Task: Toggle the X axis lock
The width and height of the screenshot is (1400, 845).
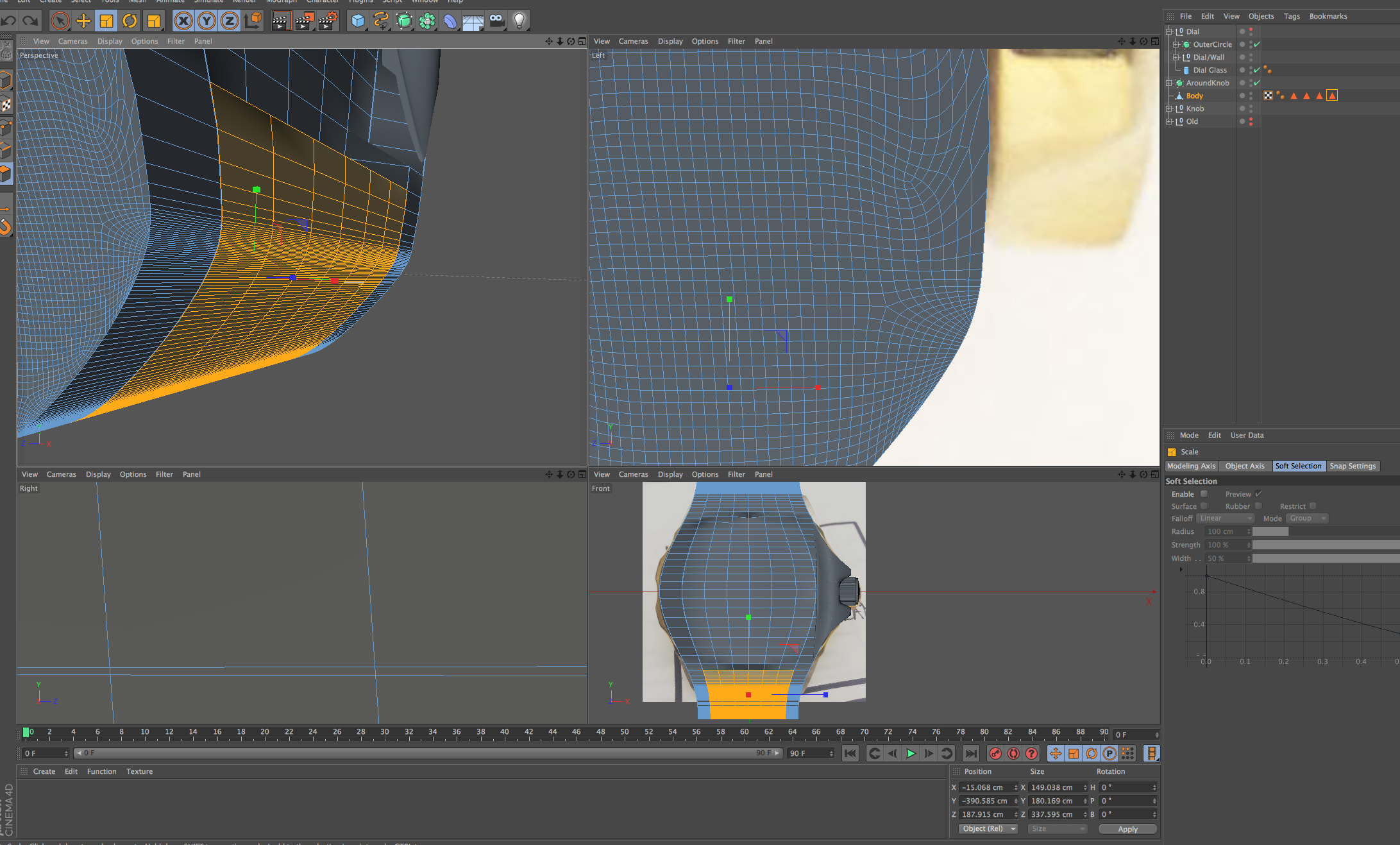Action: click(183, 21)
